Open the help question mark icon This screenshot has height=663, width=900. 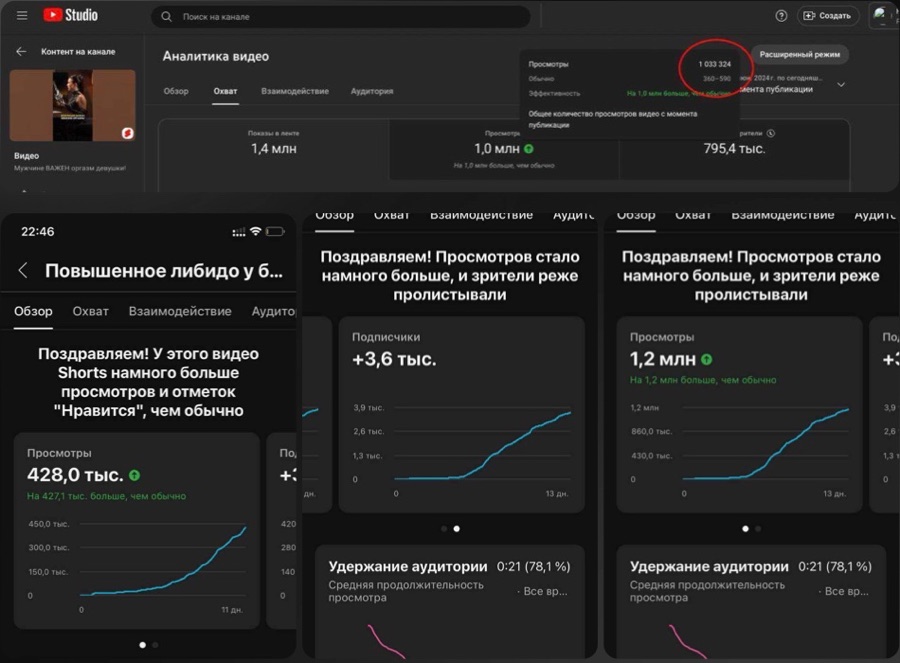tap(781, 16)
